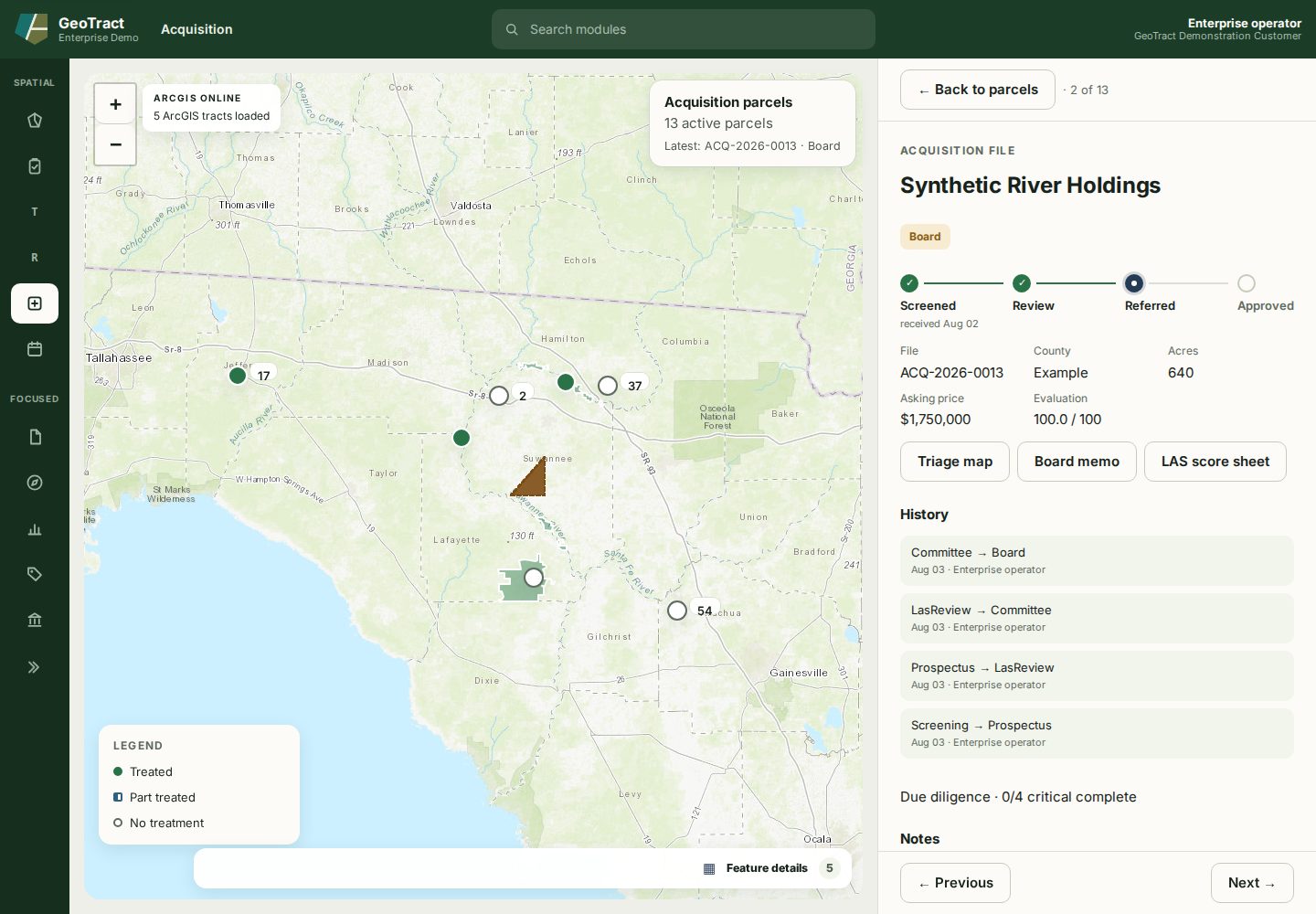
Task: Click the No treatment legend circle
Action: point(118,823)
